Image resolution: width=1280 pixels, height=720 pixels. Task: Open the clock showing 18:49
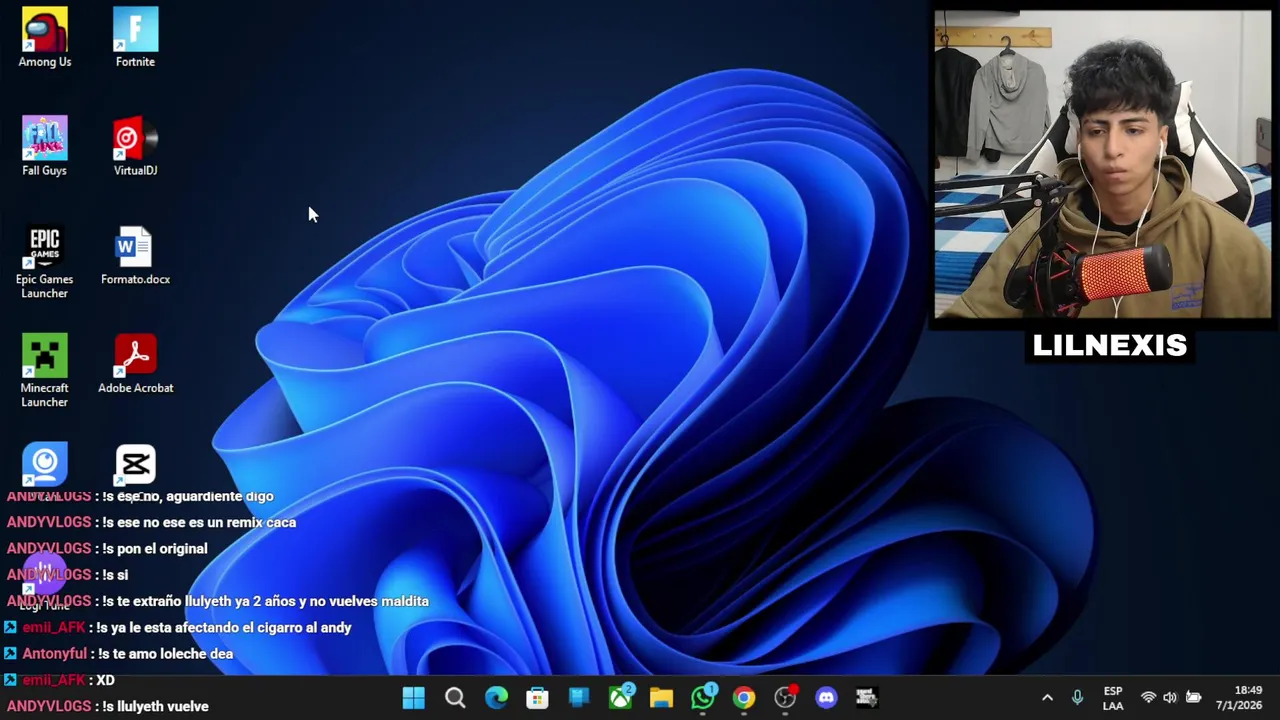tap(1239, 698)
